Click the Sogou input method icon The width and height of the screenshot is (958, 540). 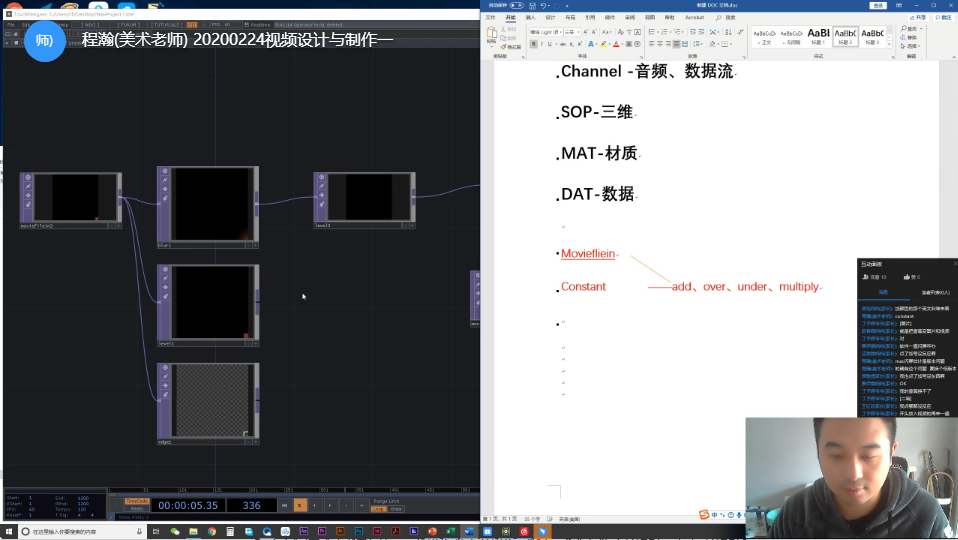[704, 515]
